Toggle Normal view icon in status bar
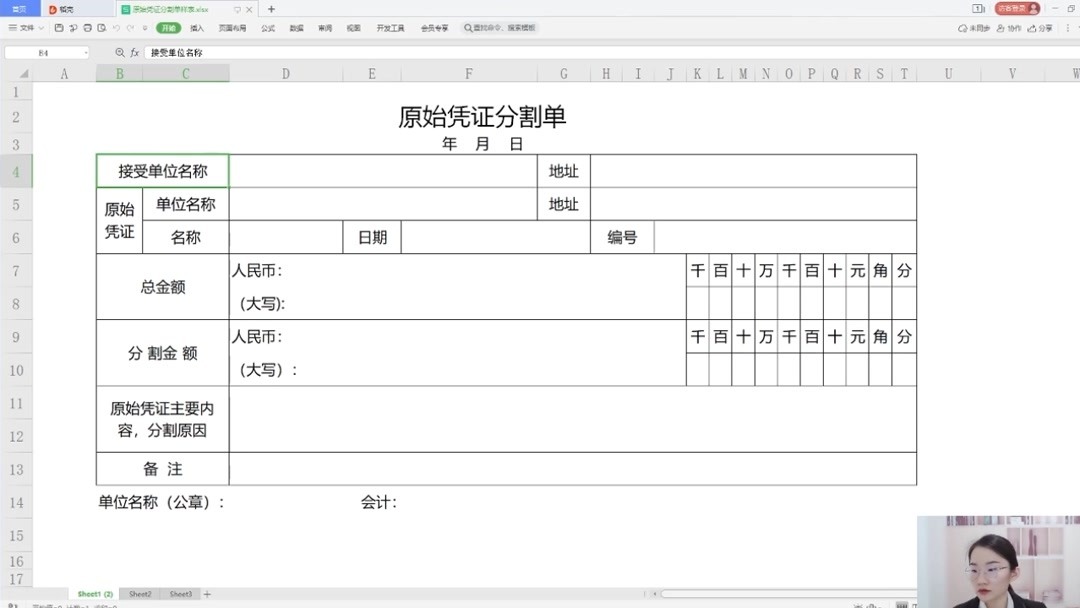The width and height of the screenshot is (1080, 608). (902, 604)
